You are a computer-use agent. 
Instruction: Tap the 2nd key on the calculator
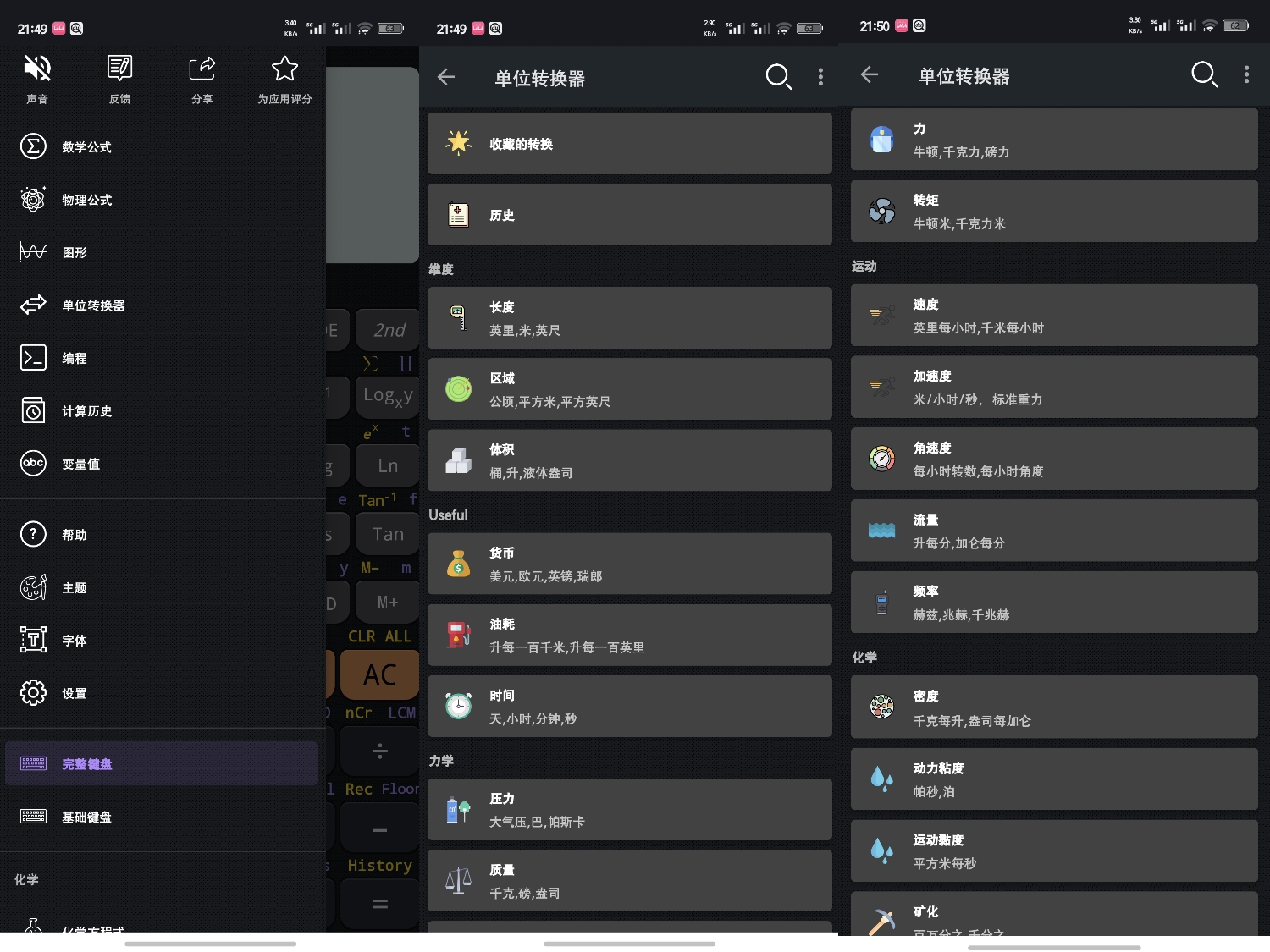[388, 330]
